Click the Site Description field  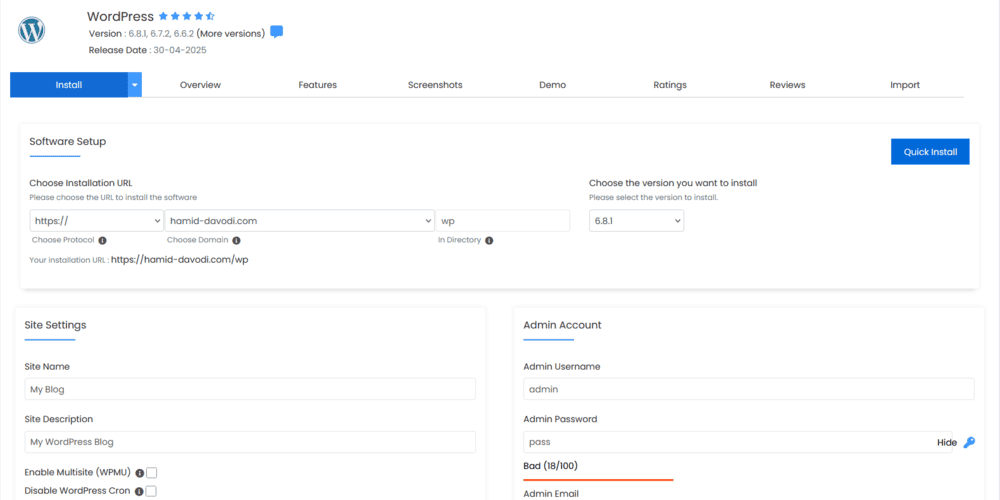tap(250, 442)
